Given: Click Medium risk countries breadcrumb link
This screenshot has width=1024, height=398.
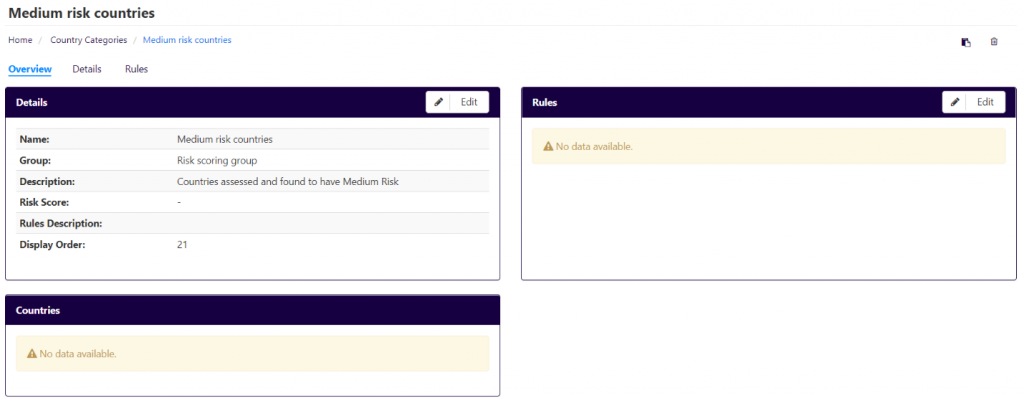Looking at the screenshot, I should click(187, 40).
